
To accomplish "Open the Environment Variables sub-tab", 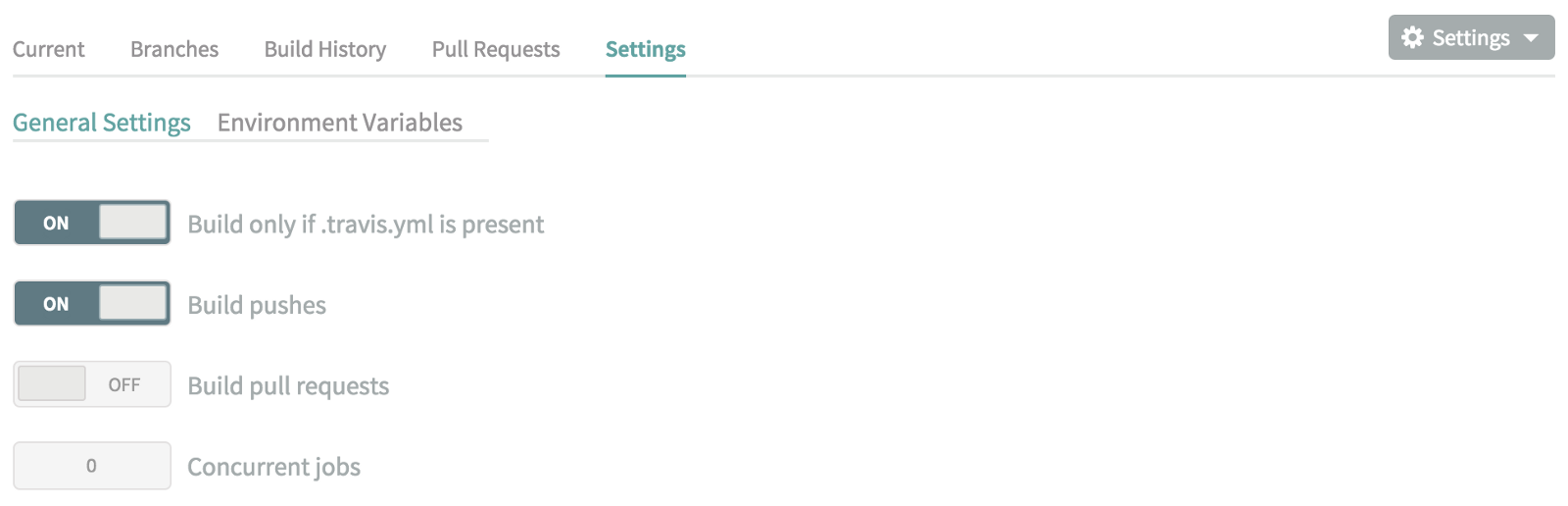I will (x=340, y=123).
